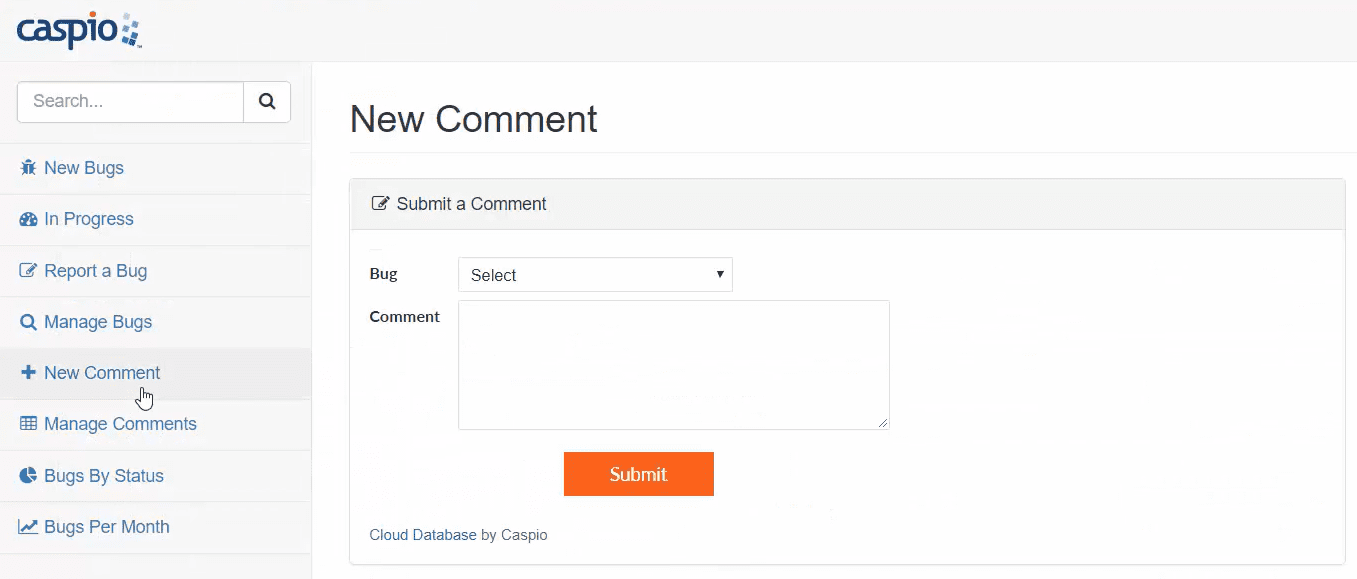Click the Comment box resize handle
This screenshot has height=579, width=1357.
[x=883, y=423]
